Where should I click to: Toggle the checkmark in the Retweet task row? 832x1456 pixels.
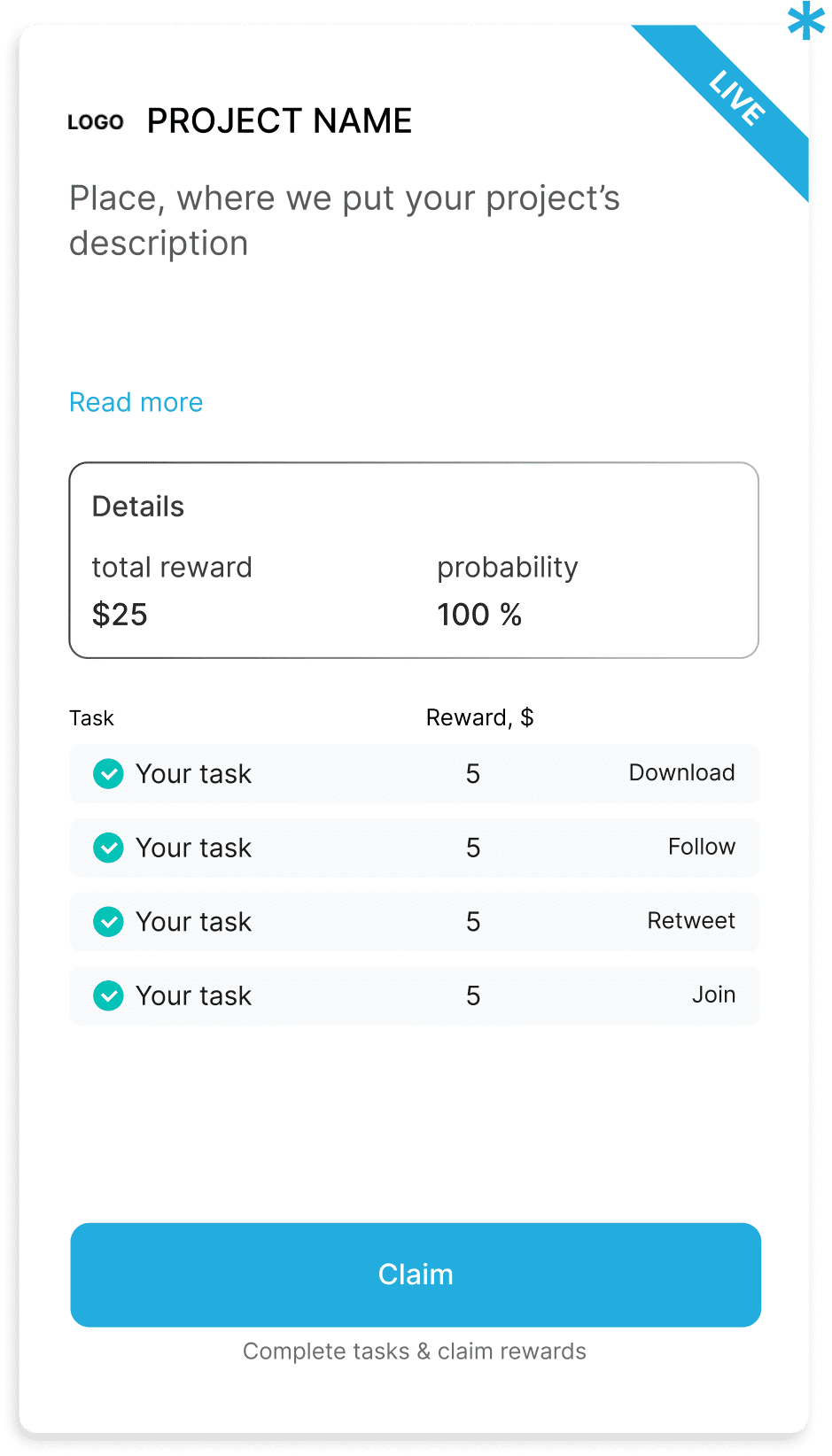108,922
